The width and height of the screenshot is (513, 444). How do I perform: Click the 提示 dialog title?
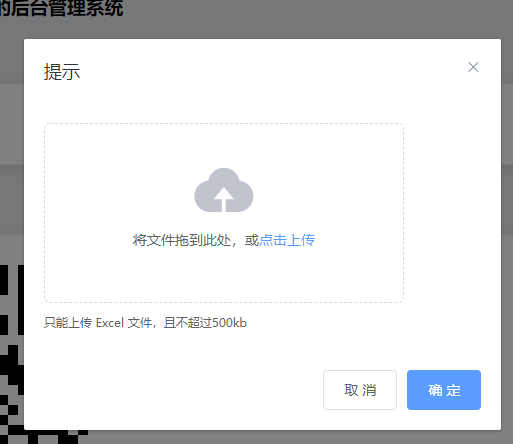[x=62, y=72]
